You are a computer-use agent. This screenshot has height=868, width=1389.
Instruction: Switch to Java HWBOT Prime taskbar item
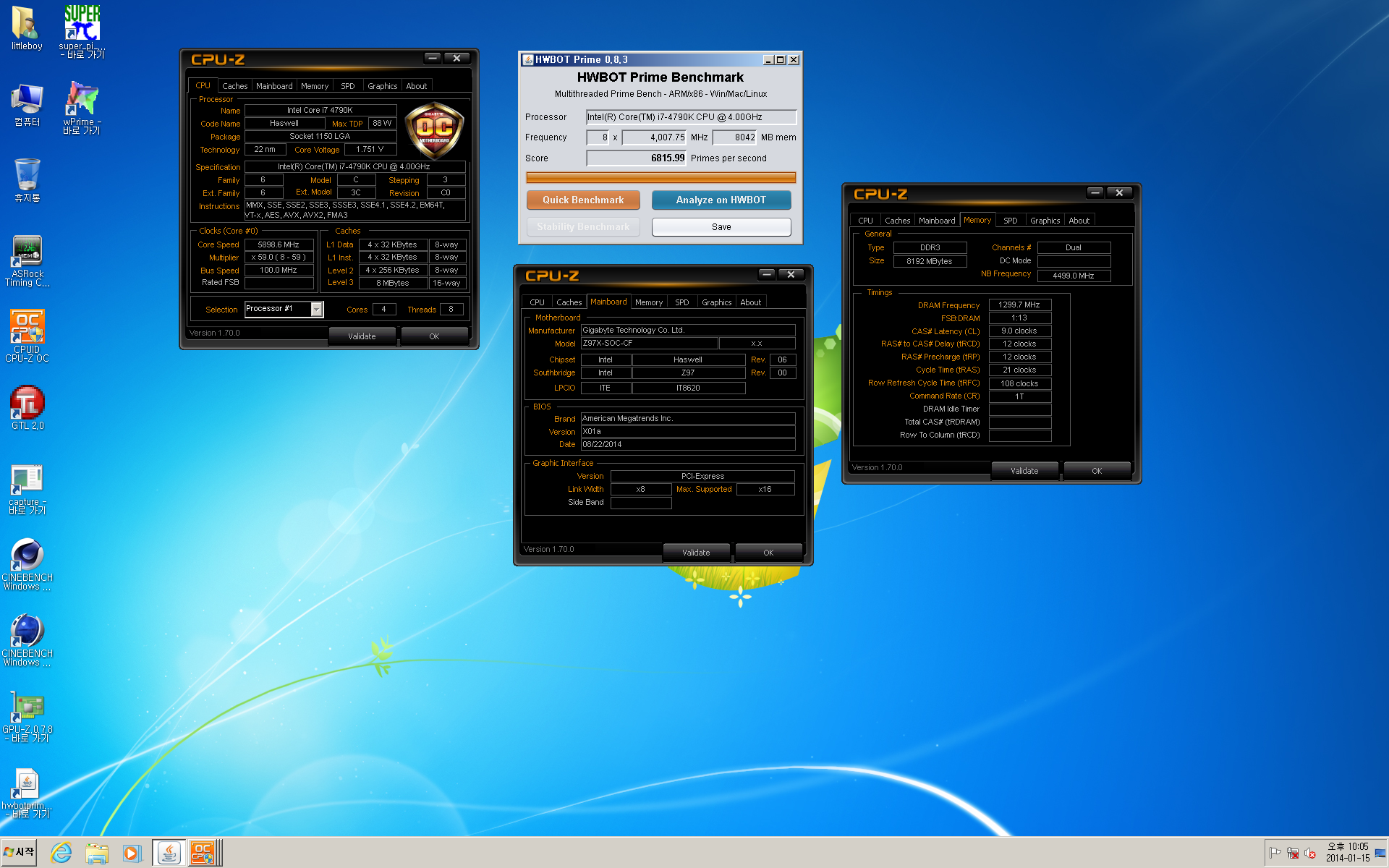coord(169,854)
